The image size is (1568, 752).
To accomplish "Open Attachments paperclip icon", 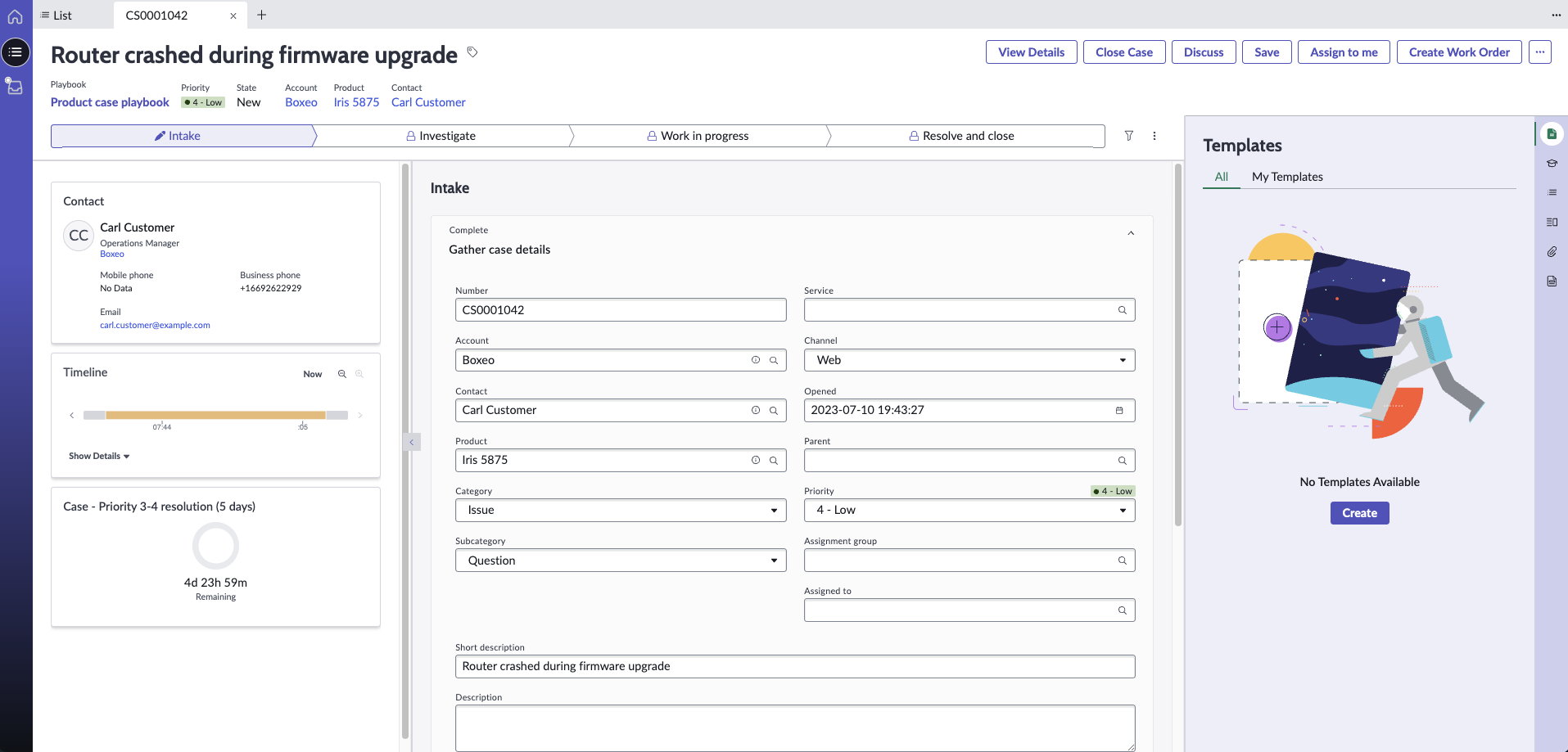I will tap(1552, 252).
